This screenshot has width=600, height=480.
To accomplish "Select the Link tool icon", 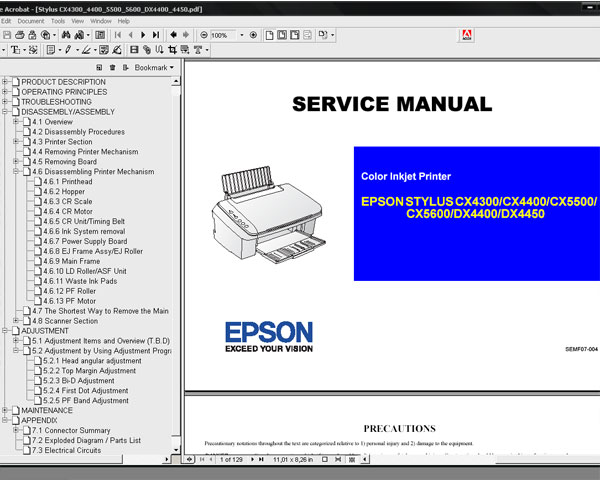I will point(147,50).
